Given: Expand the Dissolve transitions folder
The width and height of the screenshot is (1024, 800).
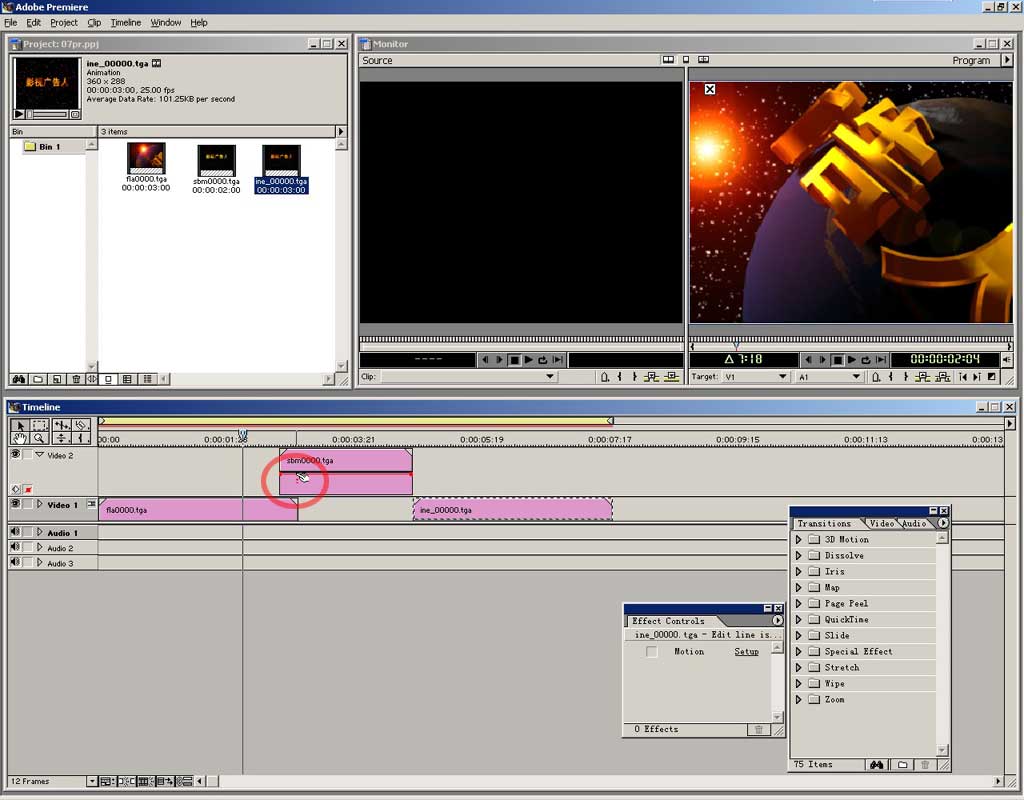Looking at the screenshot, I should point(799,556).
